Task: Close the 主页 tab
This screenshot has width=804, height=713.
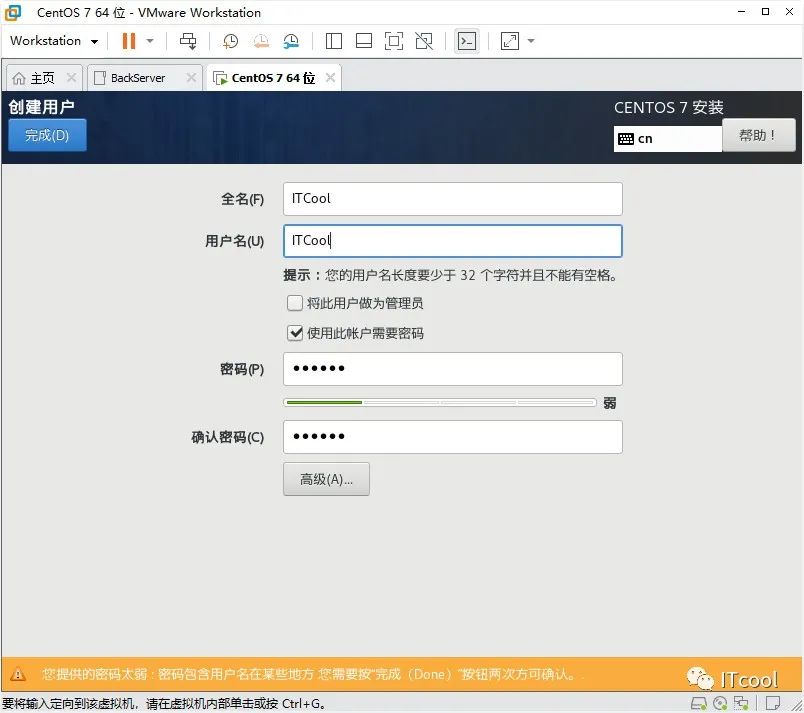Action: pos(71,78)
